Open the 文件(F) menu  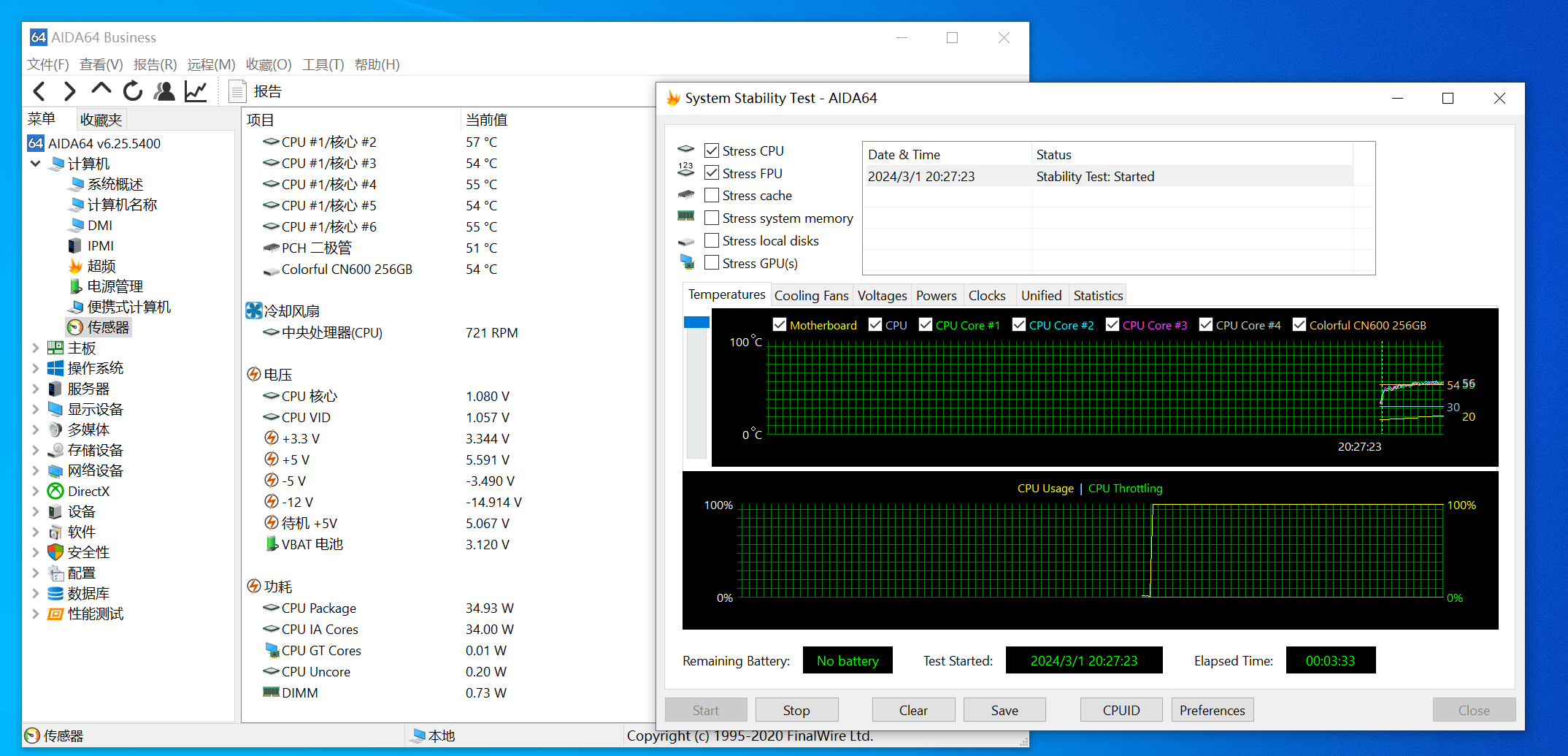pyautogui.click(x=48, y=64)
